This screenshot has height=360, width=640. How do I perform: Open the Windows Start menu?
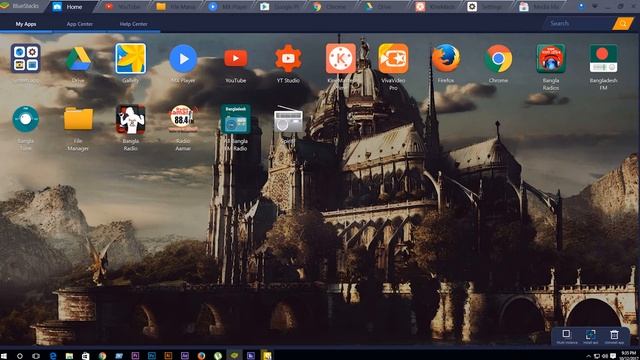(x=4, y=356)
